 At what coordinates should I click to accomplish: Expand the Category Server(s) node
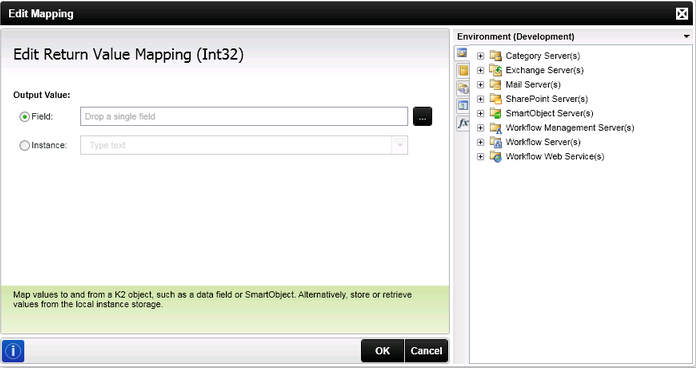point(480,55)
